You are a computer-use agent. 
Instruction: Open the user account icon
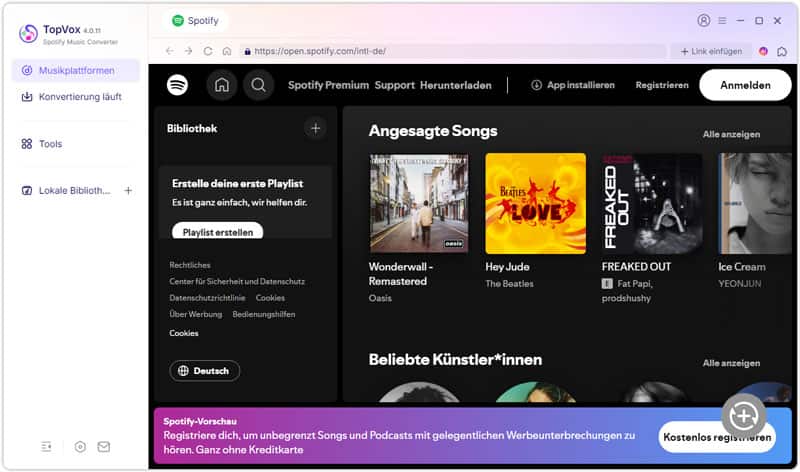click(x=704, y=20)
